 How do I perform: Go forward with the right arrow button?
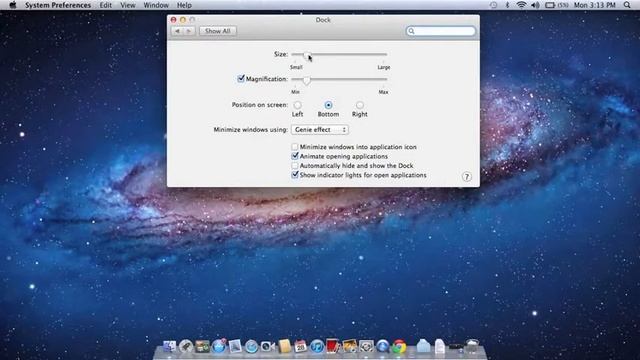pos(189,31)
